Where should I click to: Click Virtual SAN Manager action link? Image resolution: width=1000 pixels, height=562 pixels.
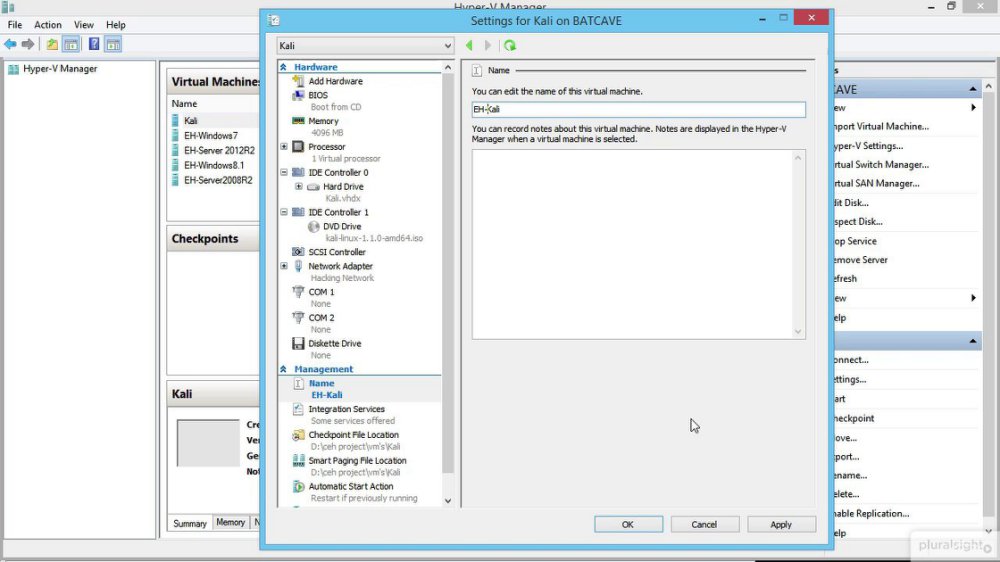point(877,184)
